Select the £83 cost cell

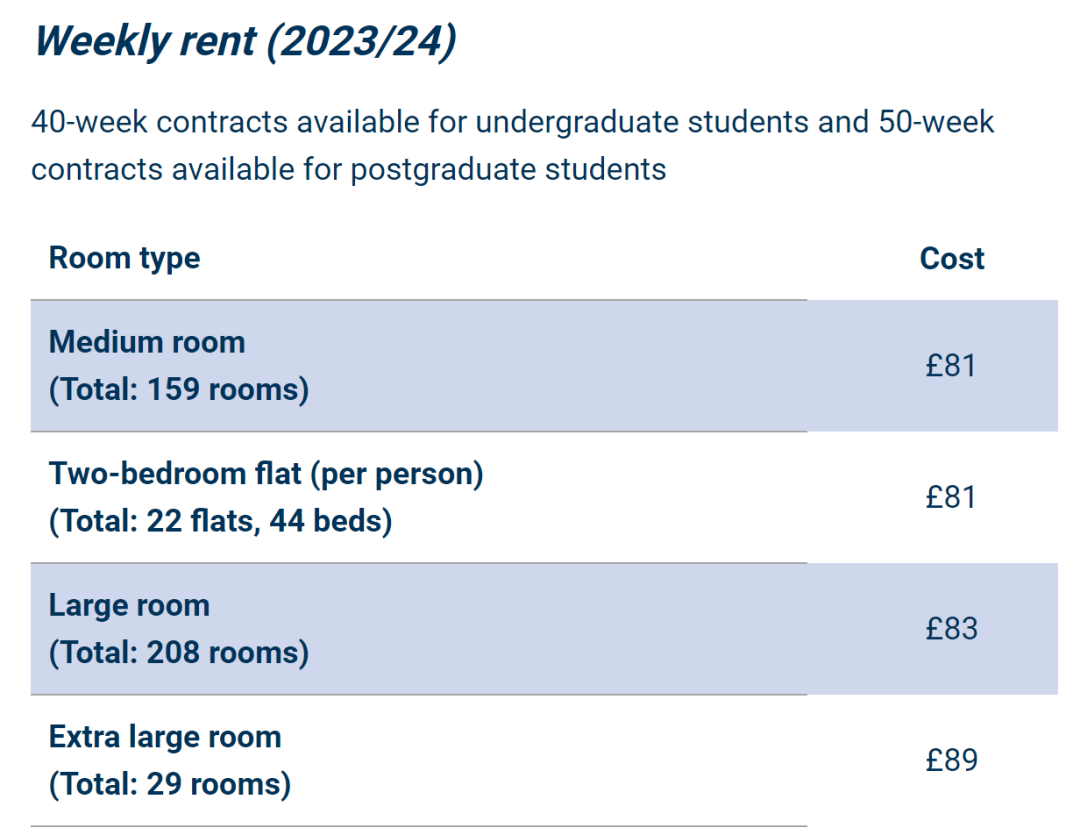click(x=952, y=629)
